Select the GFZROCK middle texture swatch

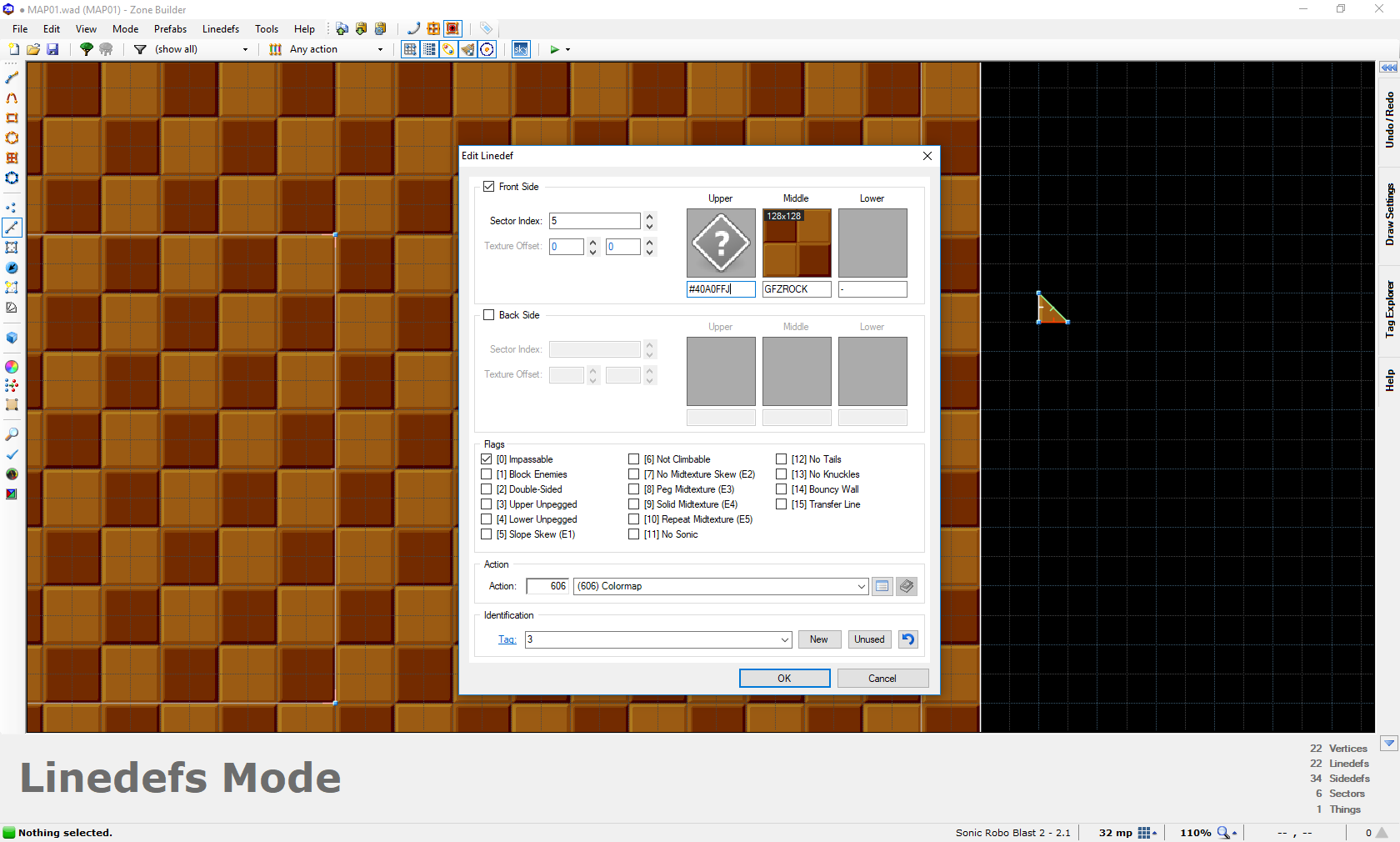[x=797, y=243]
